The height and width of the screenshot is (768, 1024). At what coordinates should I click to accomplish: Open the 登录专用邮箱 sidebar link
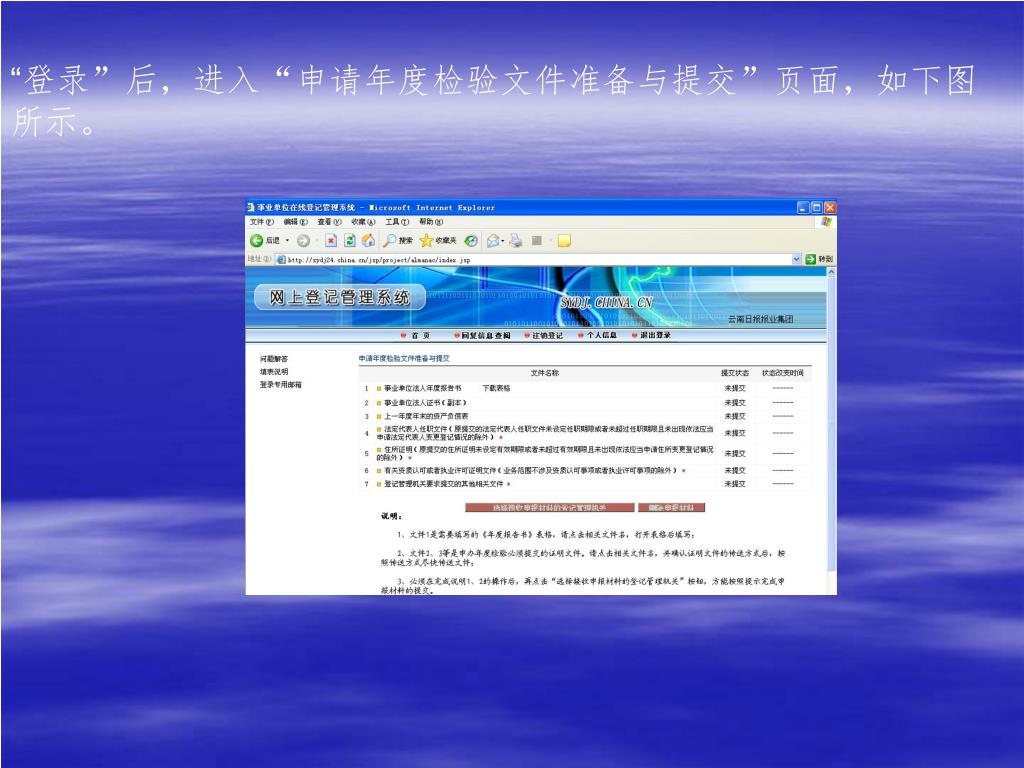(281, 385)
